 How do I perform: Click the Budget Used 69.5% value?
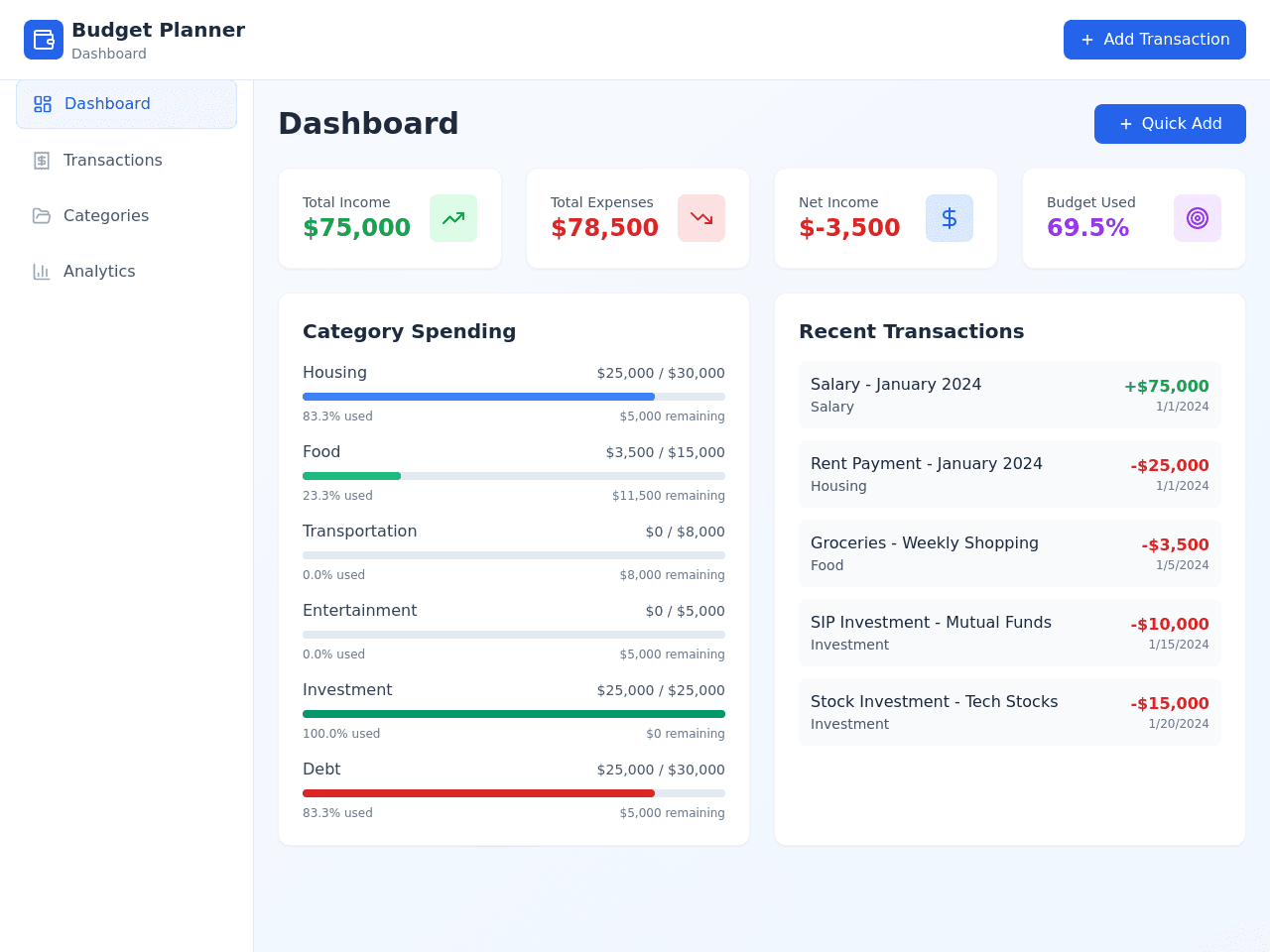point(1087,228)
